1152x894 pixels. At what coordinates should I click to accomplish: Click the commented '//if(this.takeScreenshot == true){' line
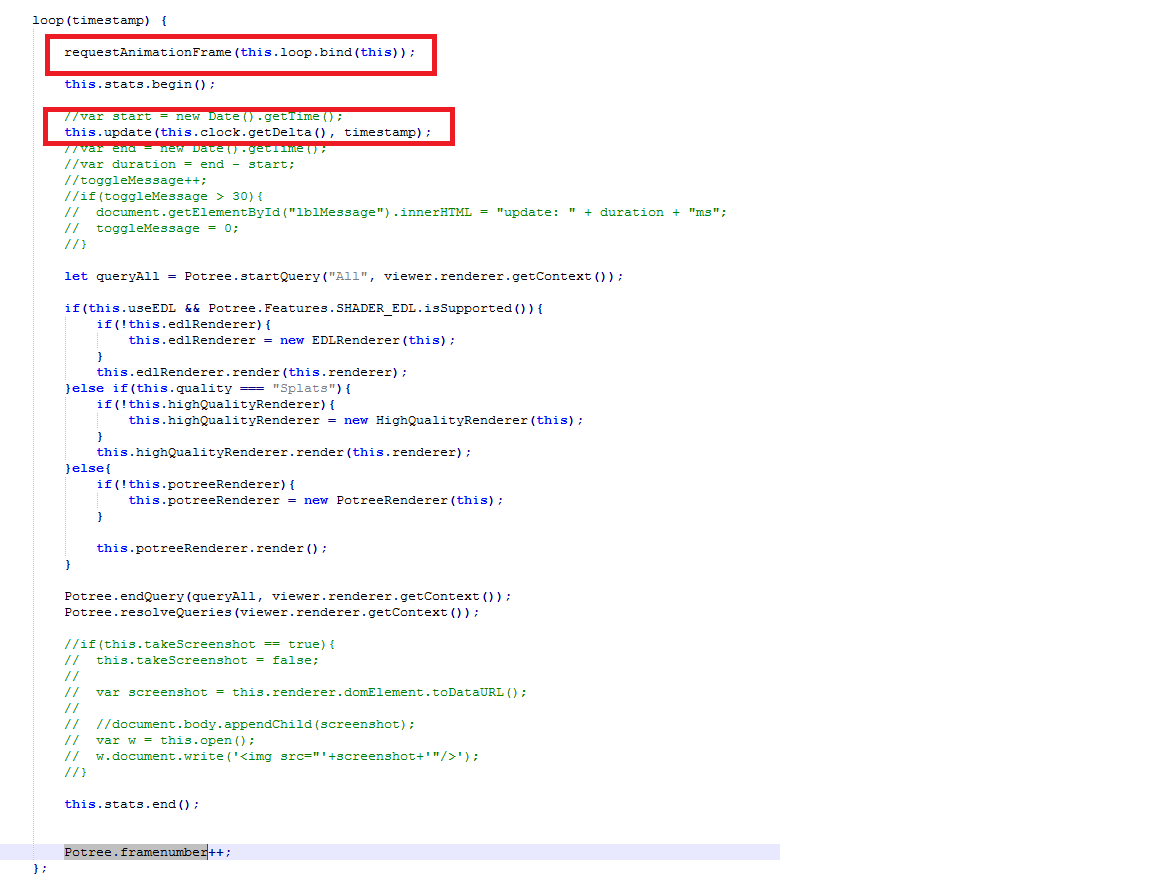pos(199,644)
